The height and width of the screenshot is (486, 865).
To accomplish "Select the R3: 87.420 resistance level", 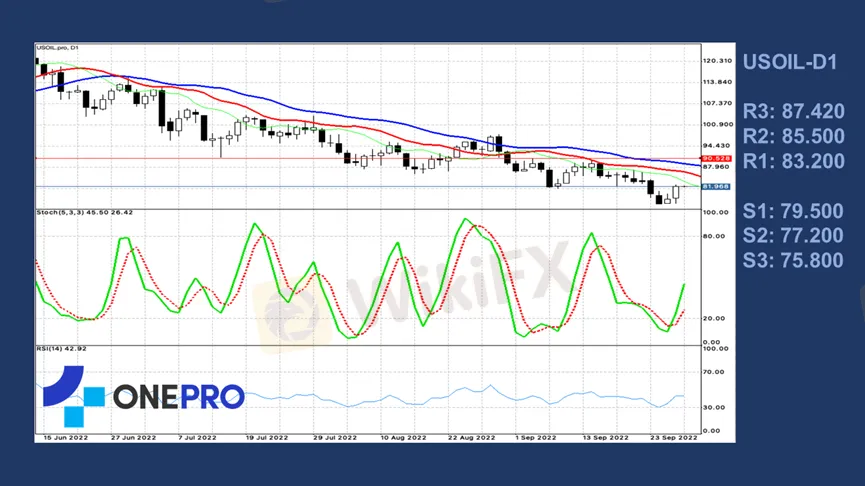I will tap(794, 109).
